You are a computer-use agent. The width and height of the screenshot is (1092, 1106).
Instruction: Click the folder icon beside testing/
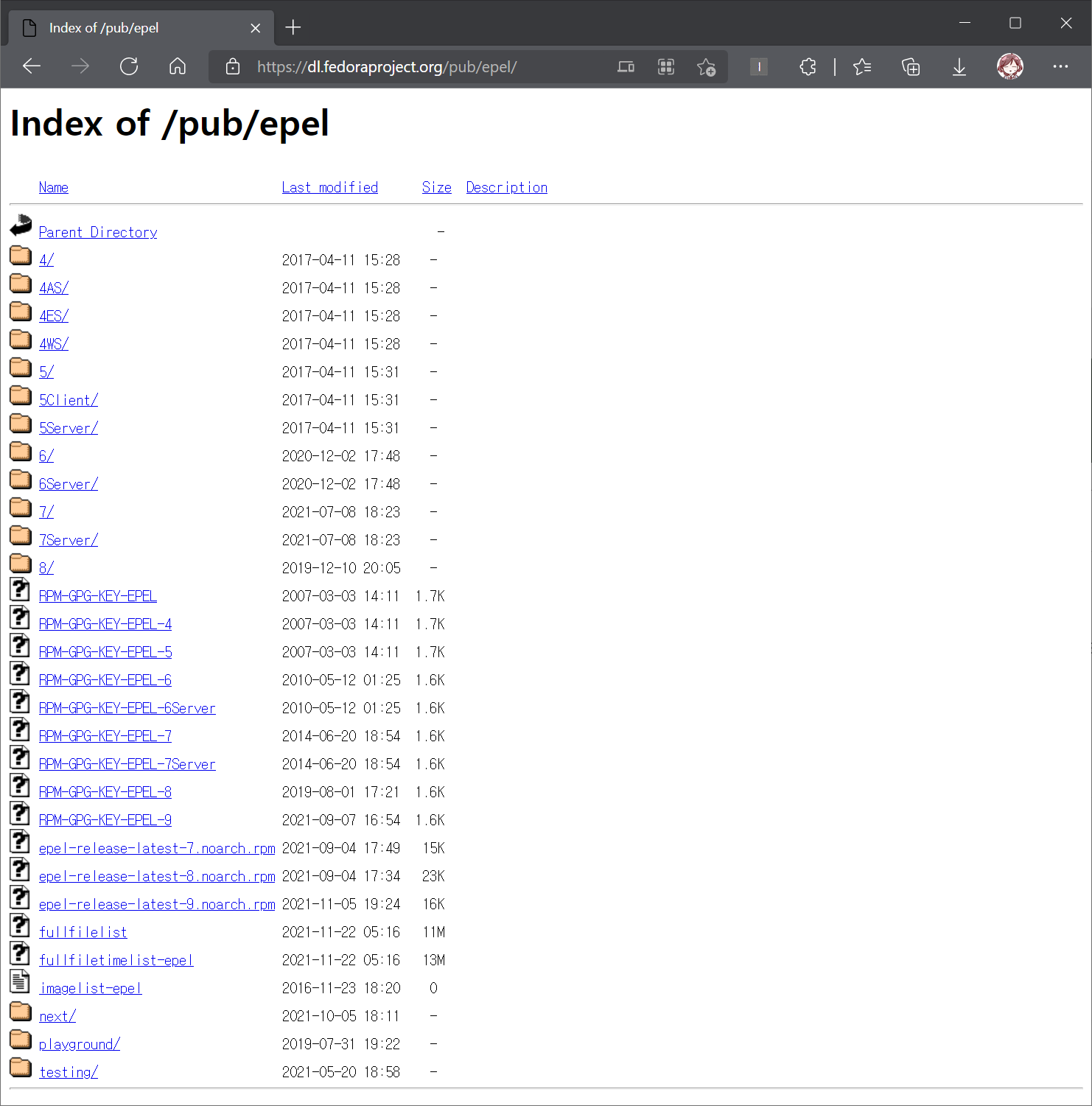21,1067
